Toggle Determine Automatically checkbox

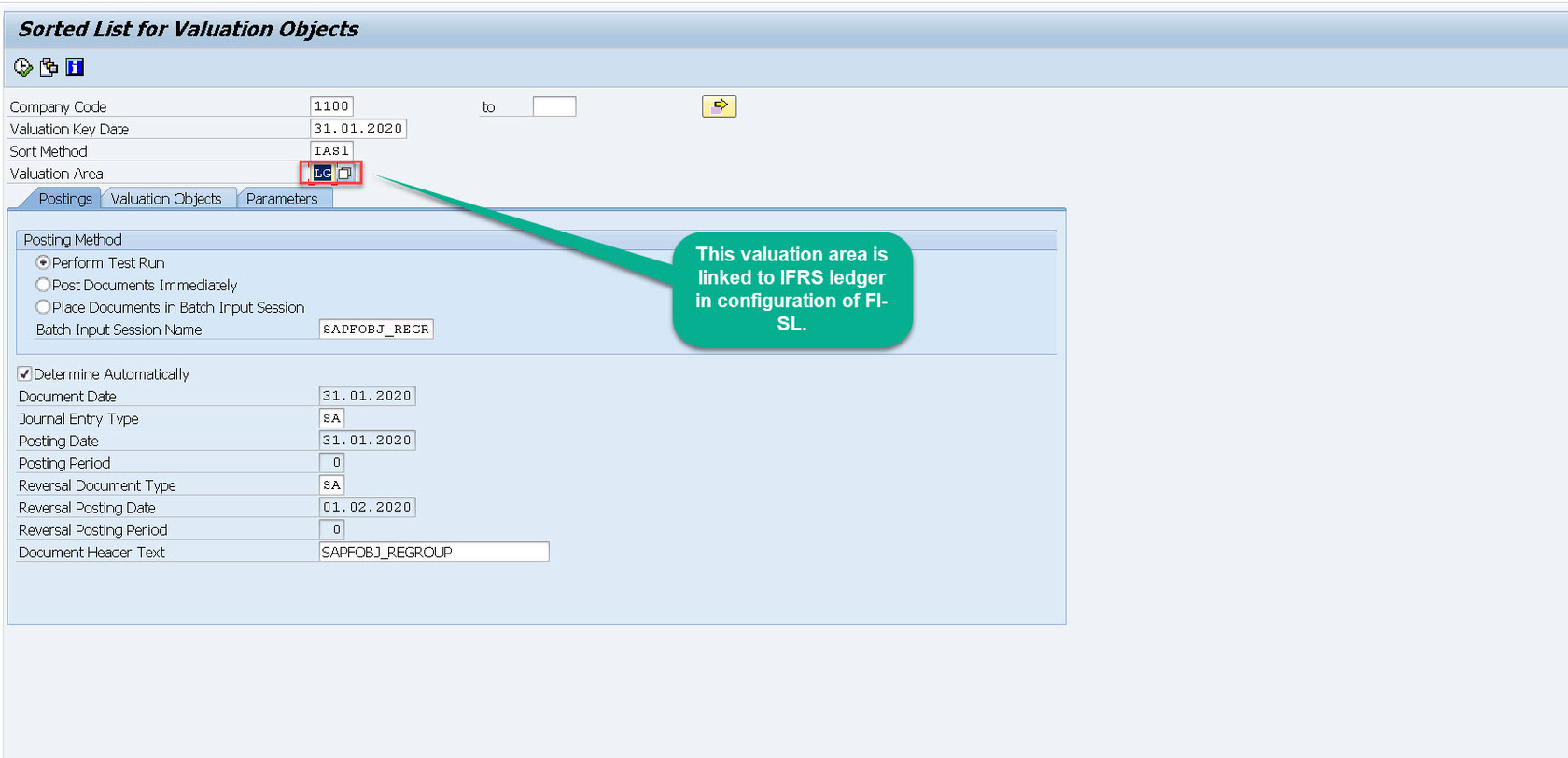point(24,374)
